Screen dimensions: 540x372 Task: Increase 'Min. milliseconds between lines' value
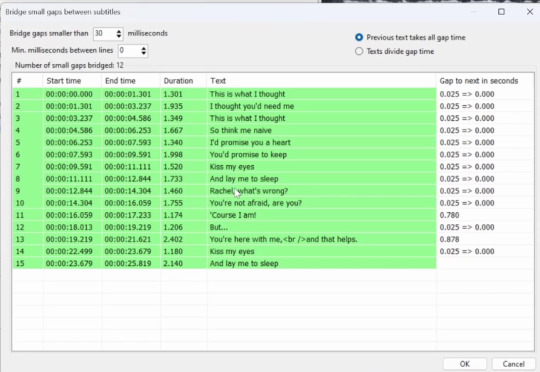click(x=144, y=48)
